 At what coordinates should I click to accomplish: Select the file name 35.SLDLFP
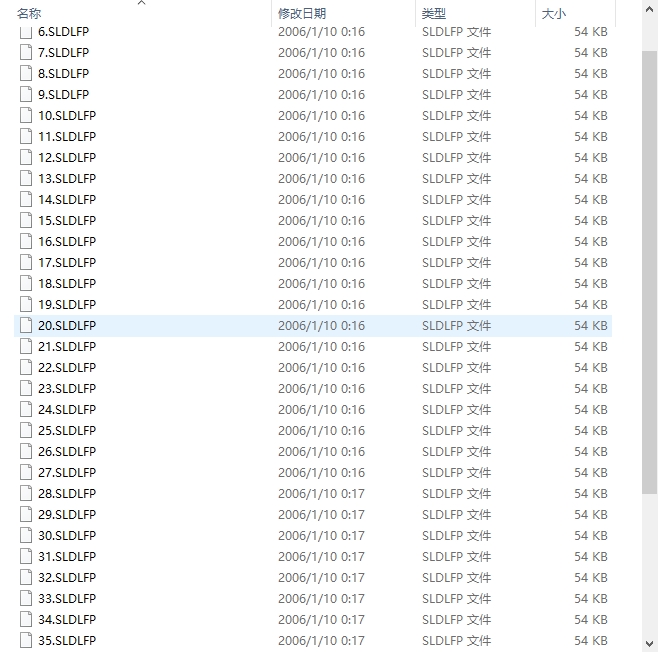67,640
